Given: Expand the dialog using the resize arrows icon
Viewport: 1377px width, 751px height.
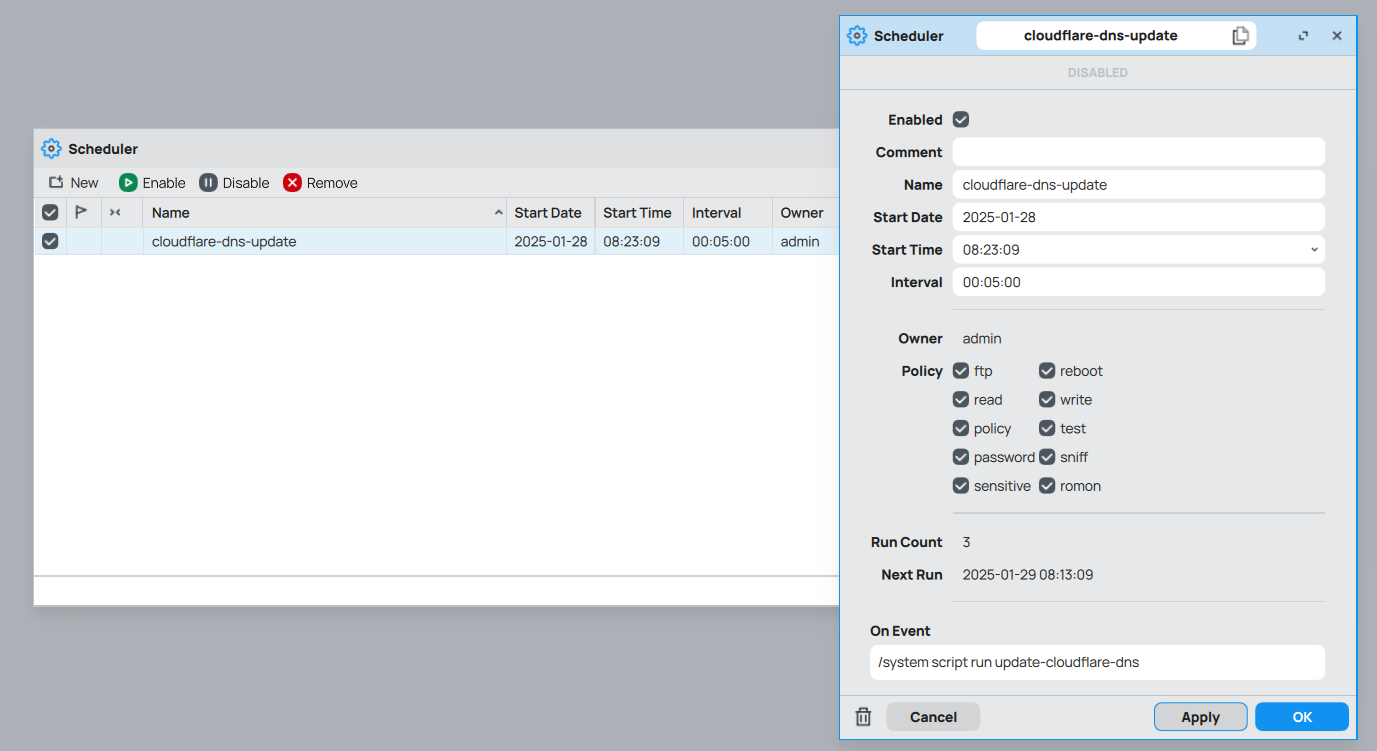Looking at the screenshot, I should point(1303,35).
